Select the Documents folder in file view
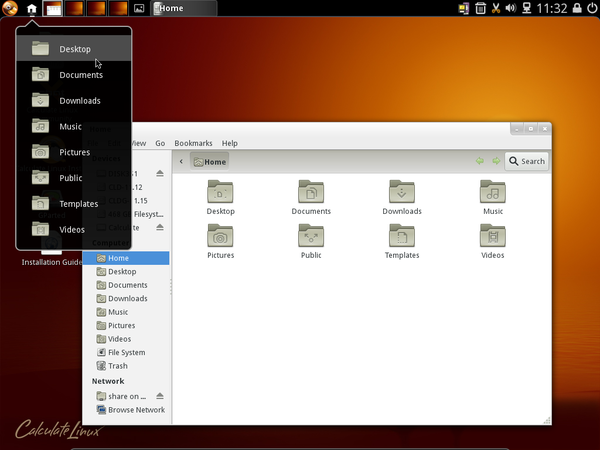This screenshot has width=600, height=450. tap(311, 197)
